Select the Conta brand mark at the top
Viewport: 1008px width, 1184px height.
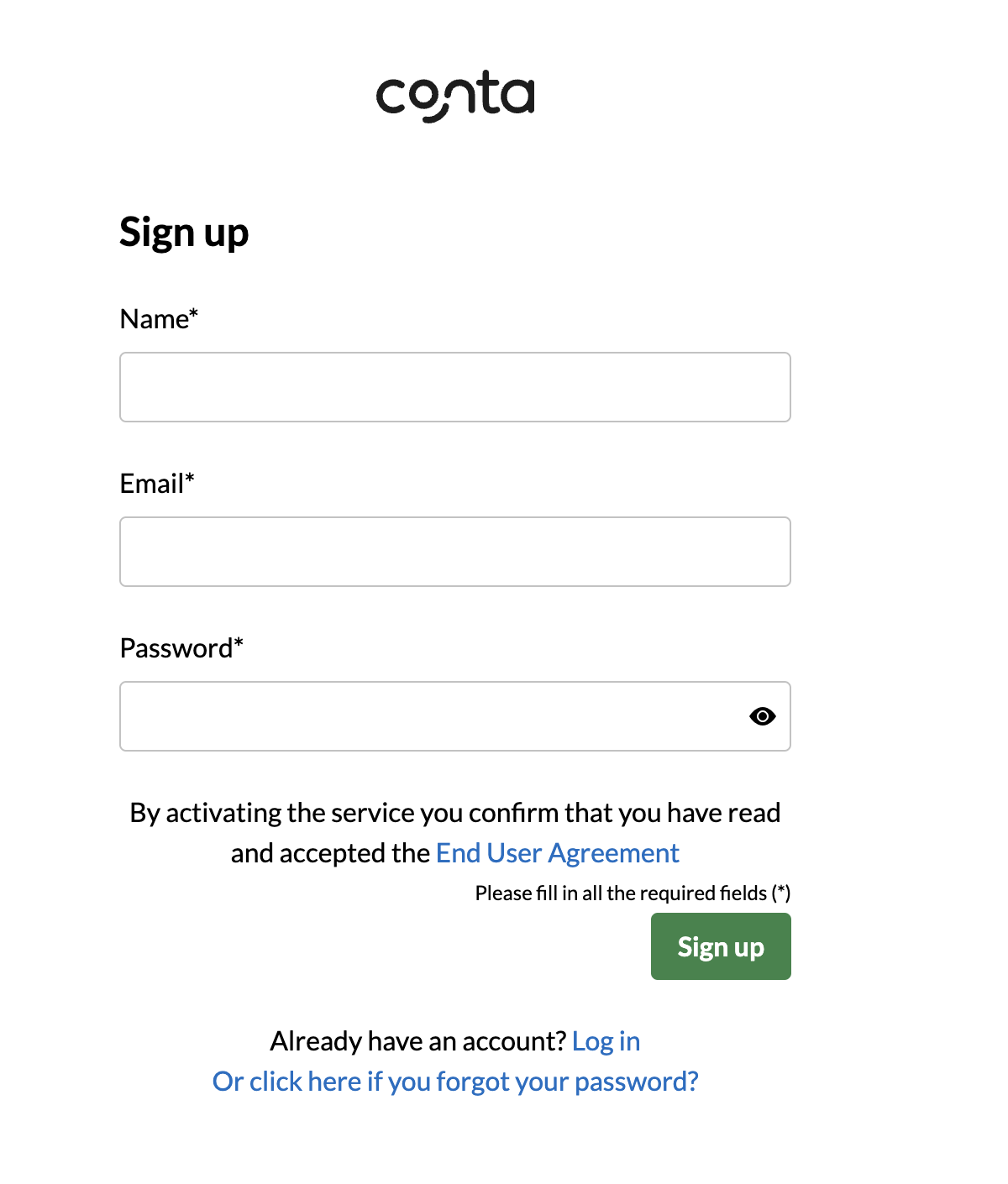(456, 94)
